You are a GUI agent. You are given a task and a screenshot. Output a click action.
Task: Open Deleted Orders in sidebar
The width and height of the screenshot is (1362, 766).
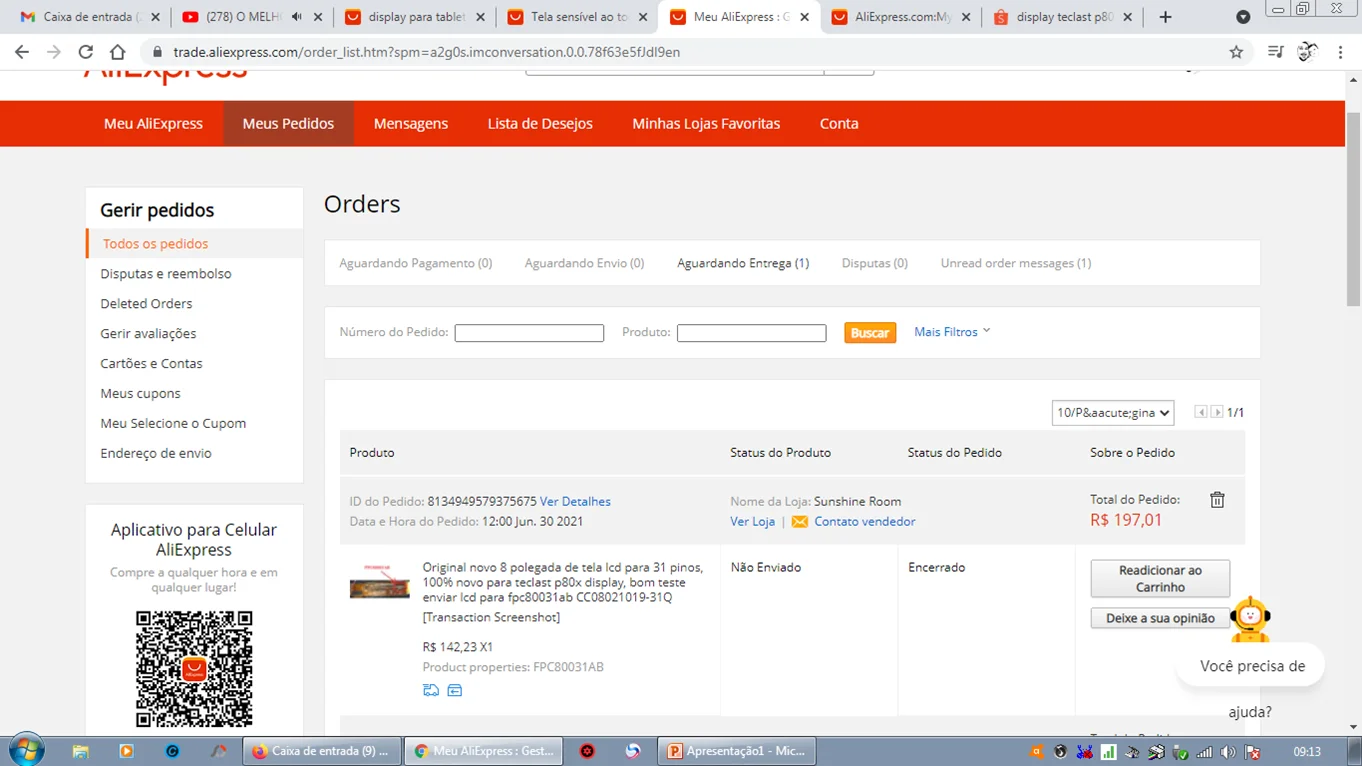point(146,304)
